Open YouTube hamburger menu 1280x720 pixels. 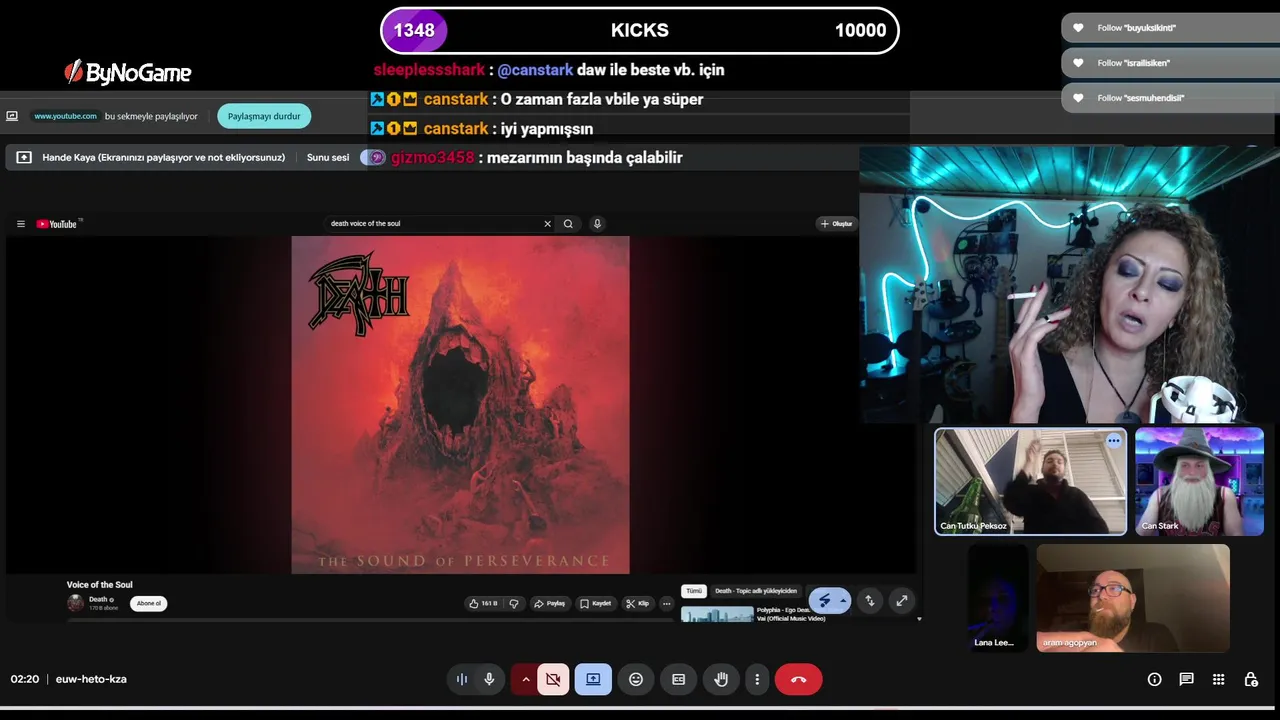[x=20, y=224]
